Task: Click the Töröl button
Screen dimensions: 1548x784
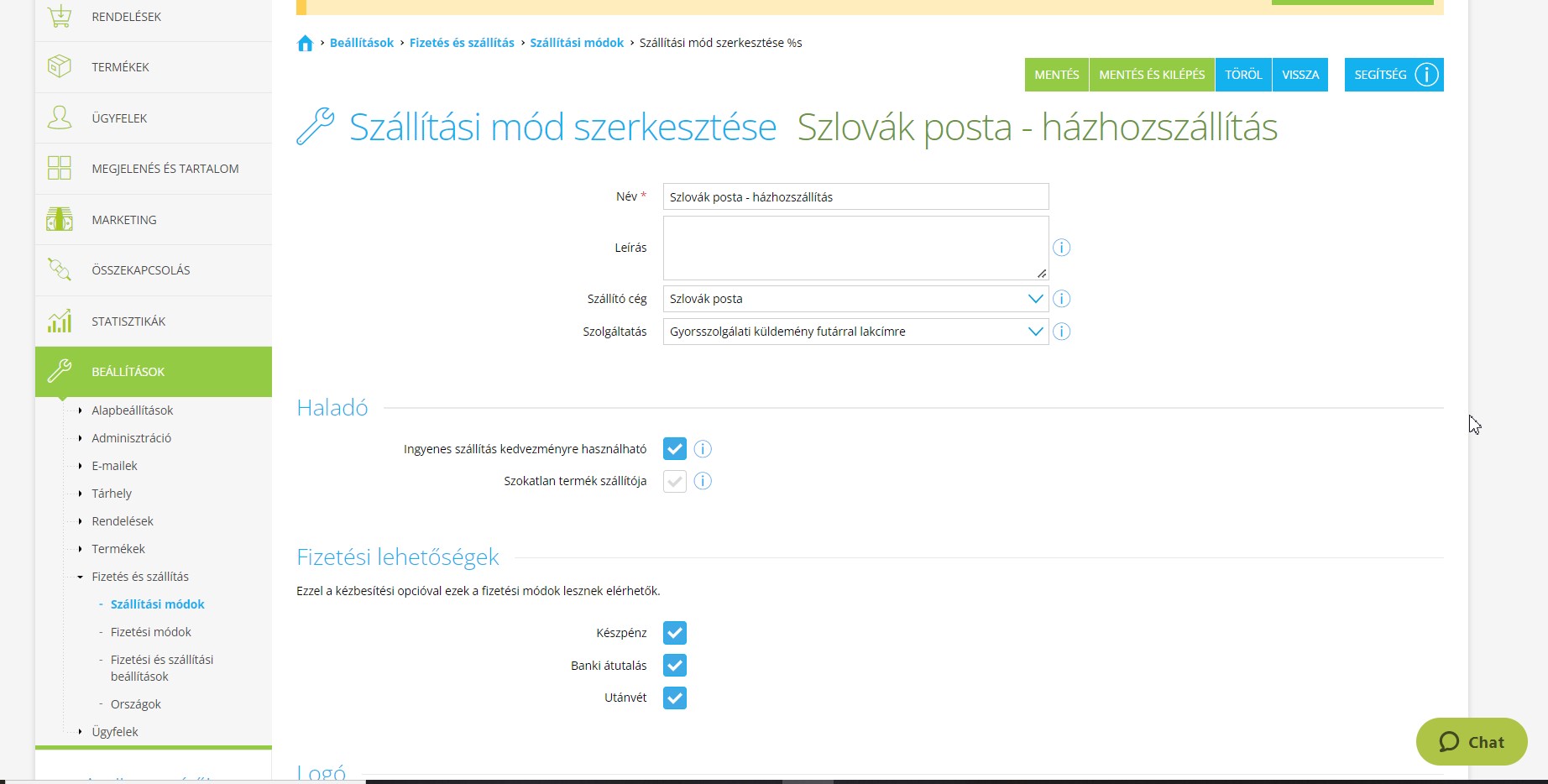Action: point(1243,75)
